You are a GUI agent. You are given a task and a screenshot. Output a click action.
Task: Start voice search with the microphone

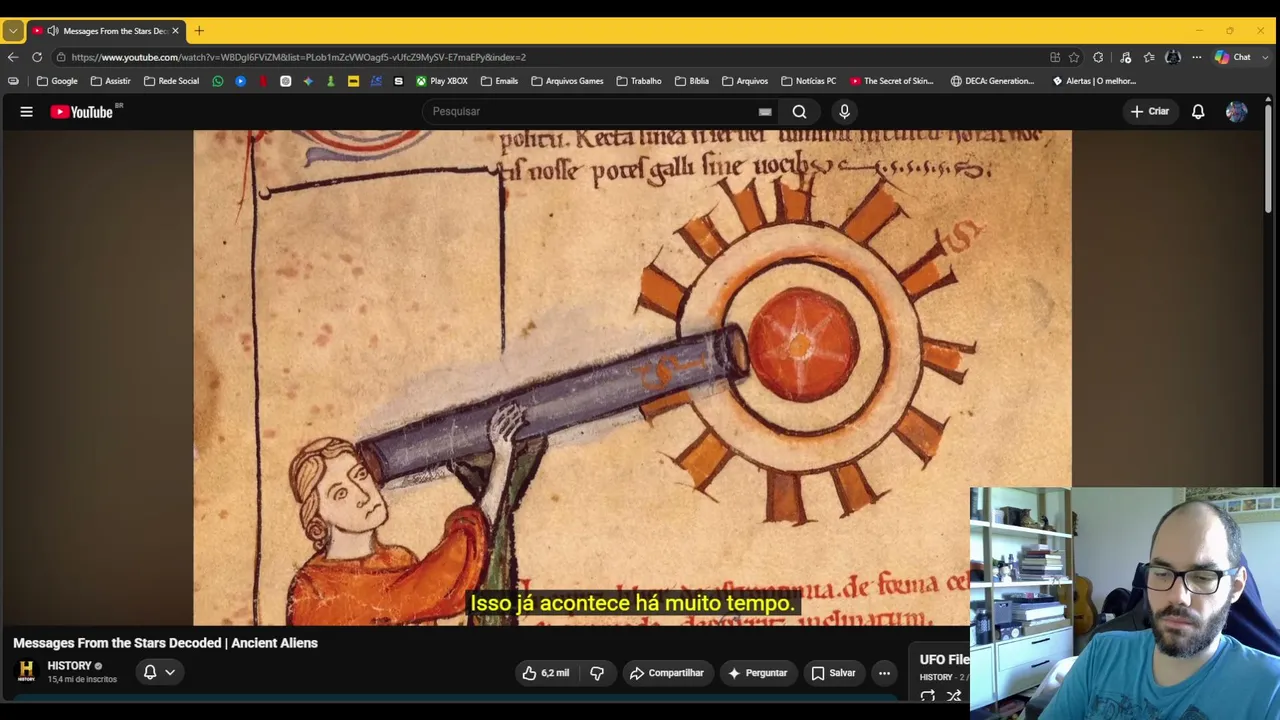click(844, 112)
